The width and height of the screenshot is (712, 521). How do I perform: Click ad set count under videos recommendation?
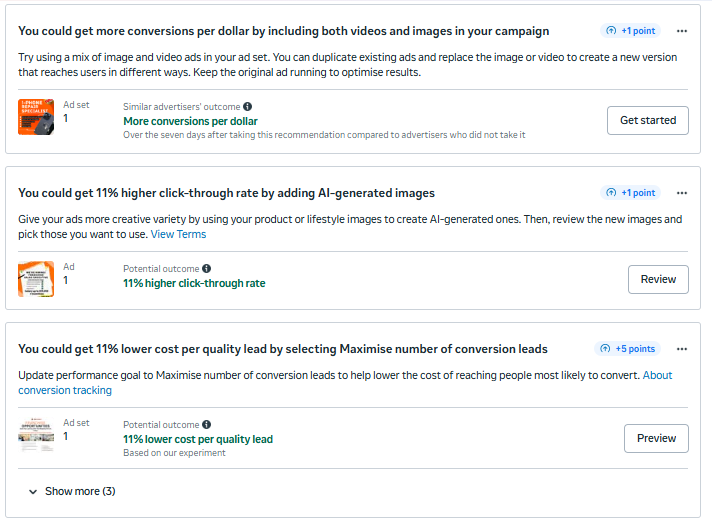(x=66, y=118)
